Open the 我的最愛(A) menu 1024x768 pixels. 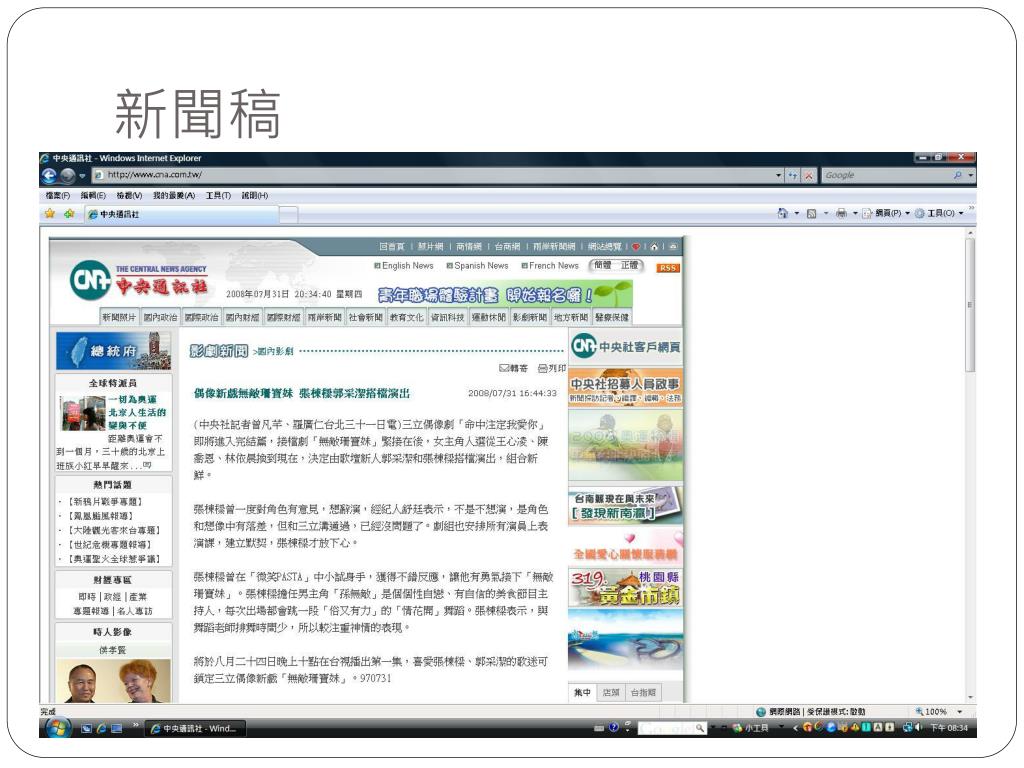(x=174, y=195)
